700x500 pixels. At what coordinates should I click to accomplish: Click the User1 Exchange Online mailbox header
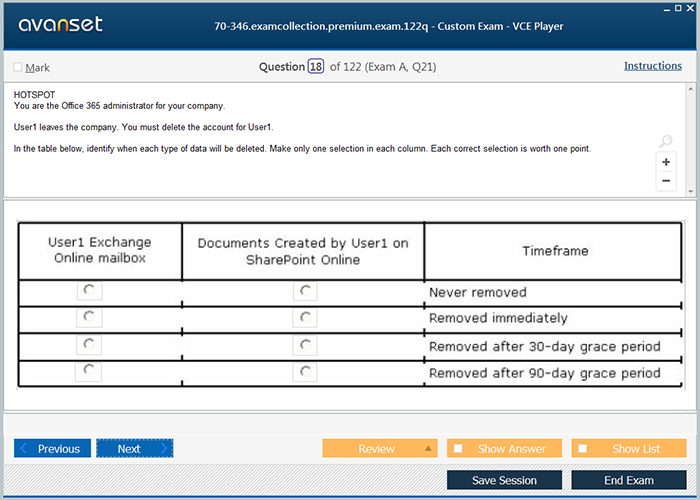[x=100, y=250]
